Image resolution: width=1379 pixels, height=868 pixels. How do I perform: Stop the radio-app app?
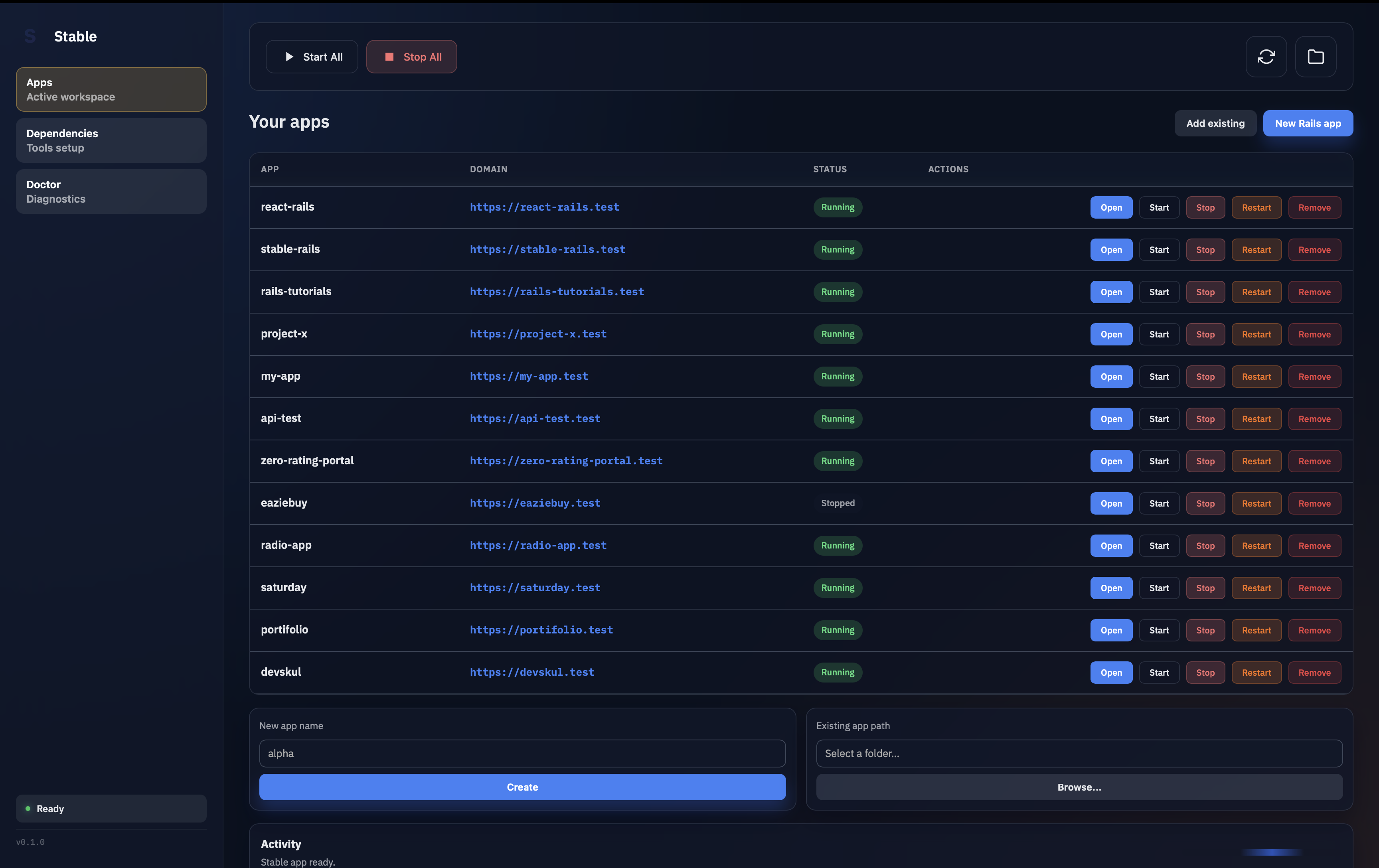[1205, 546]
